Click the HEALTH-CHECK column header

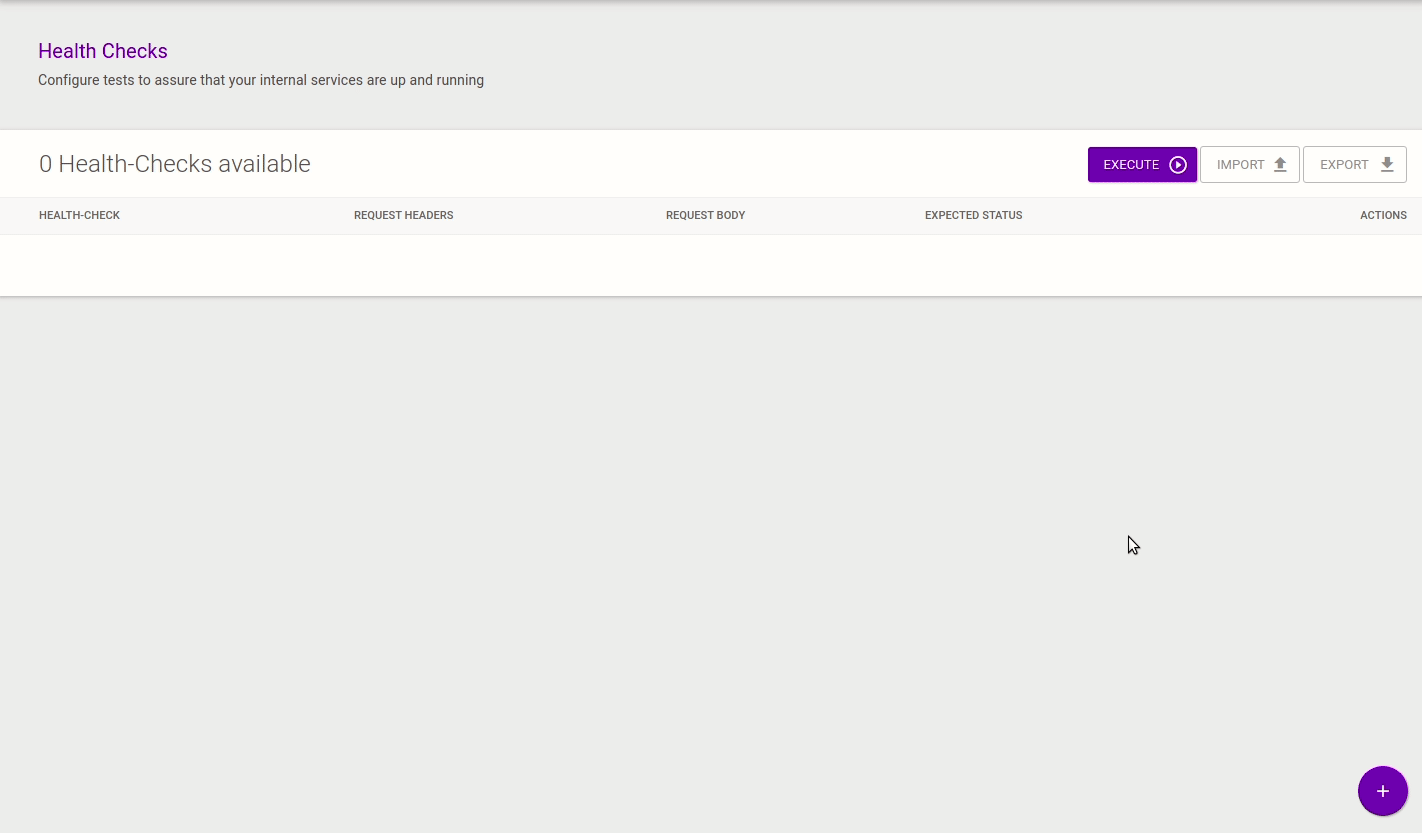point(79,215)
